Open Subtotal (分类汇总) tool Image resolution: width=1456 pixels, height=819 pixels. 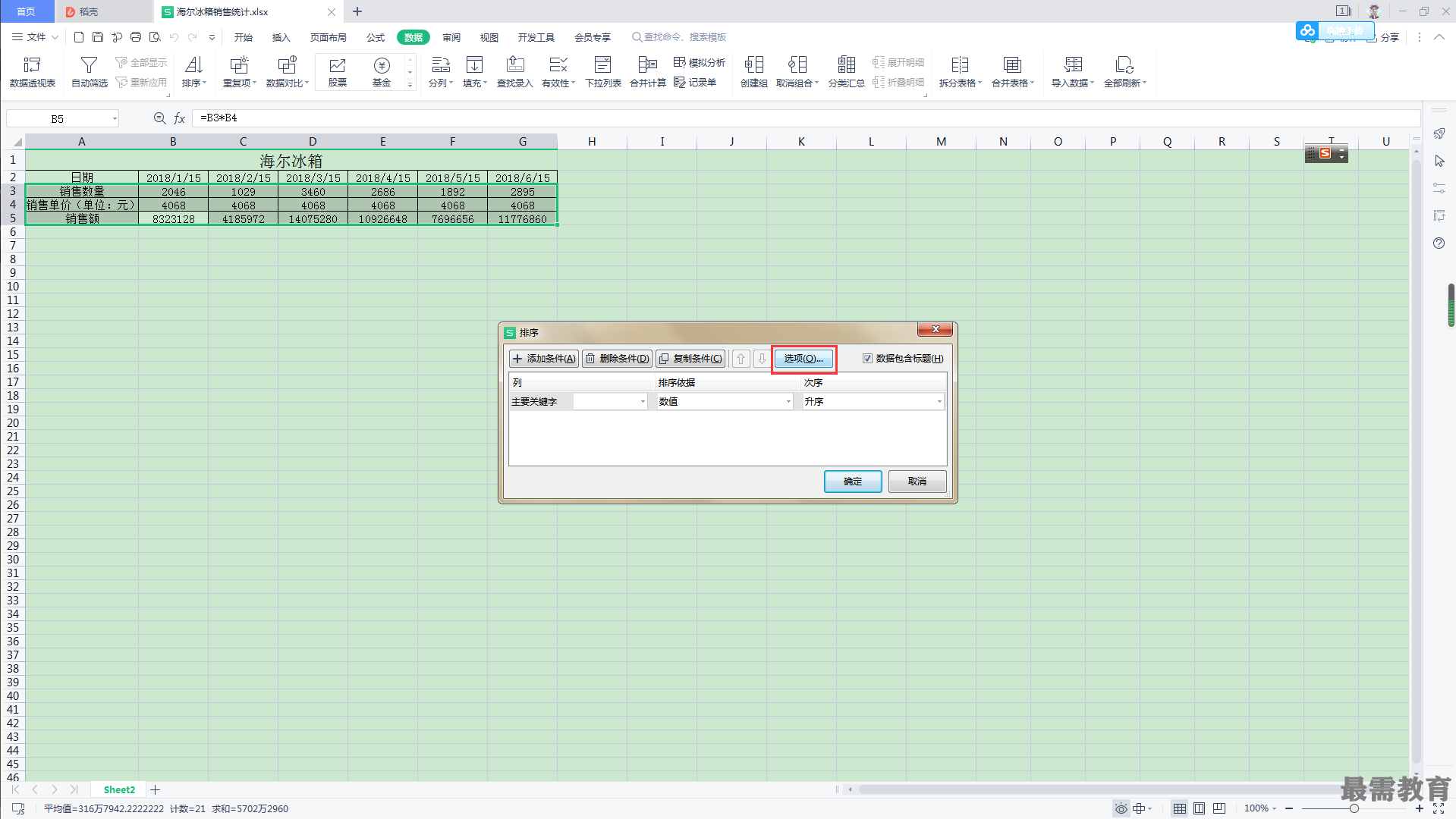click(846, 72)
